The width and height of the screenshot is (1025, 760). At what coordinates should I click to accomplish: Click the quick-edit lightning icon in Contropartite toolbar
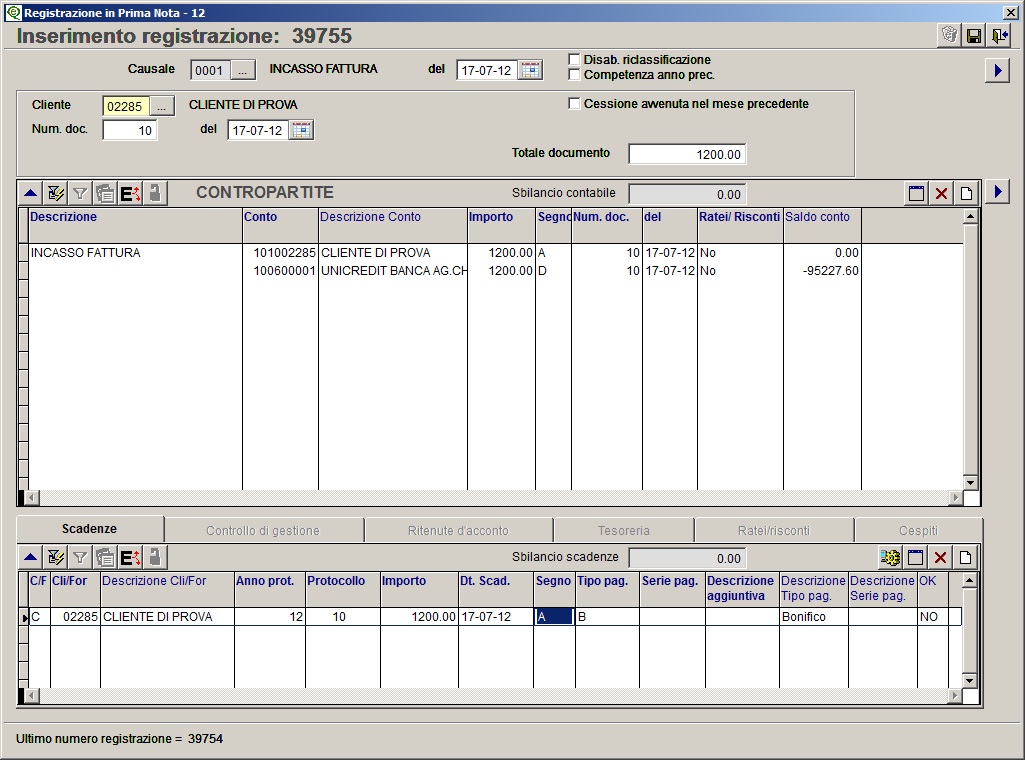click(x=56, y=193)
